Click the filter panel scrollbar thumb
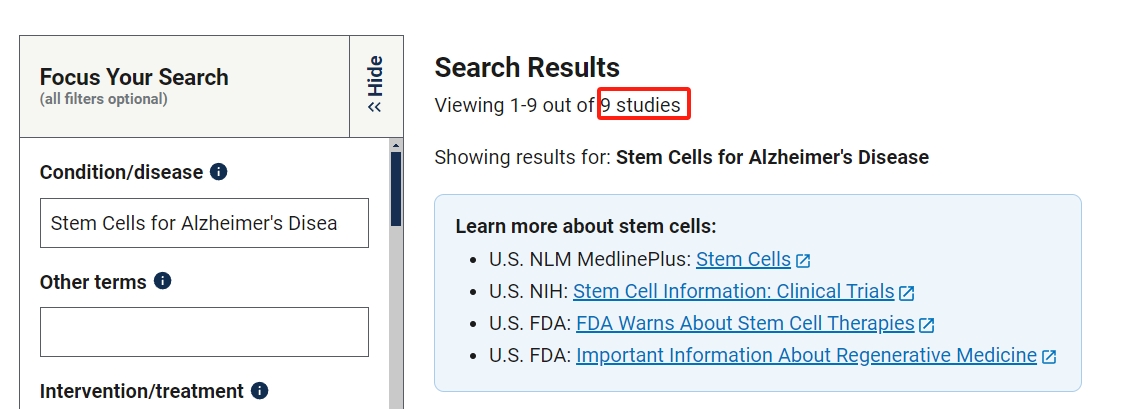The height and width of the screenshot is (409, 1141). tap(396, 188)
